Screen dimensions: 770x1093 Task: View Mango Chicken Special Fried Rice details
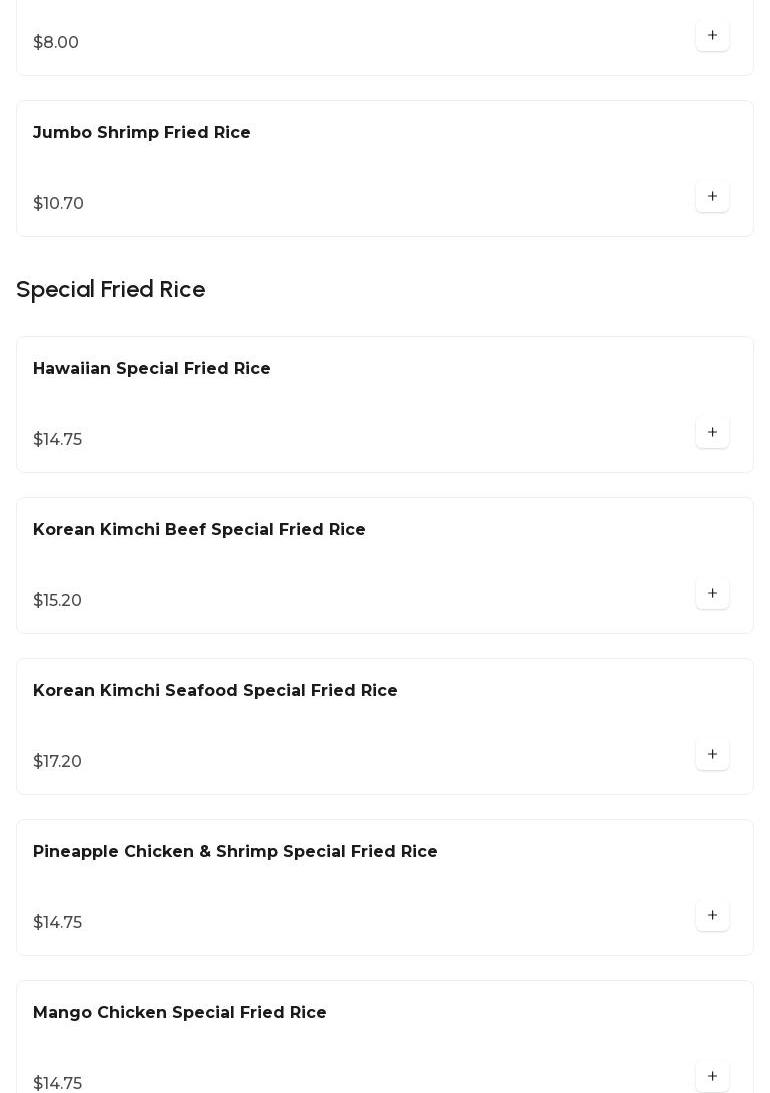tap(180, 1013)
